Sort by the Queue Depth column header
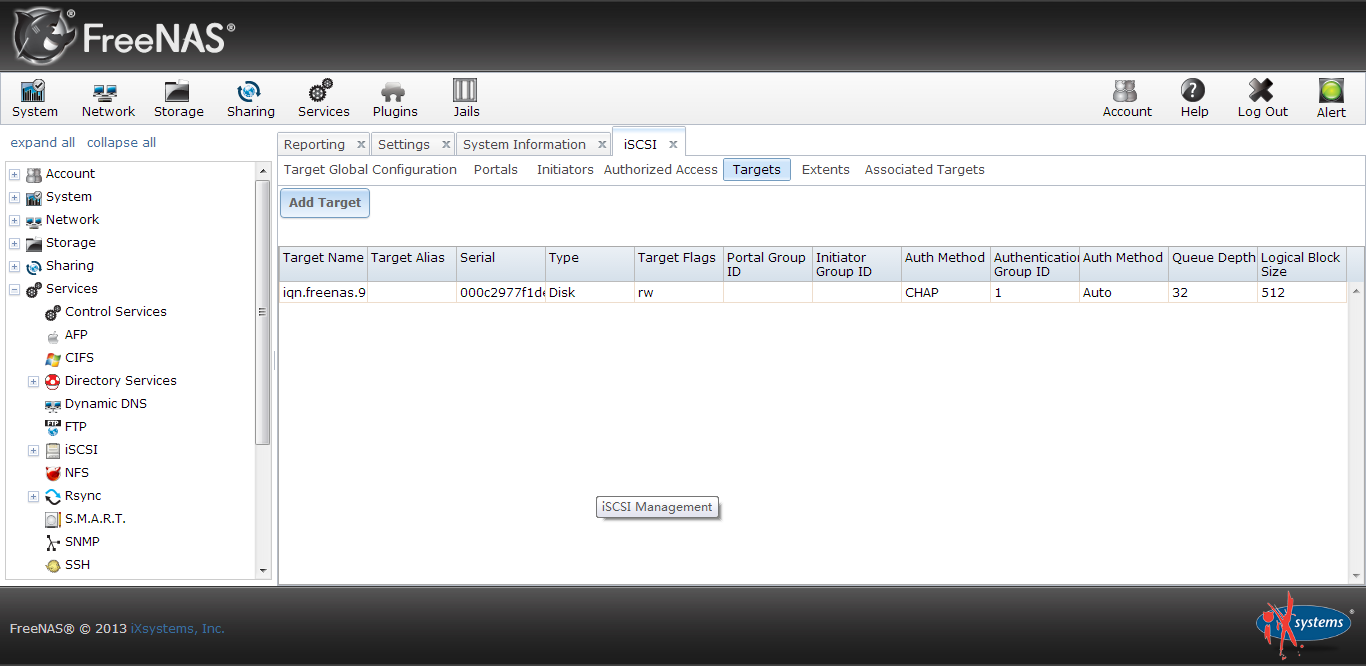Image resolution: width=1366 pixels, height=666 pixels. (1212, 264)
